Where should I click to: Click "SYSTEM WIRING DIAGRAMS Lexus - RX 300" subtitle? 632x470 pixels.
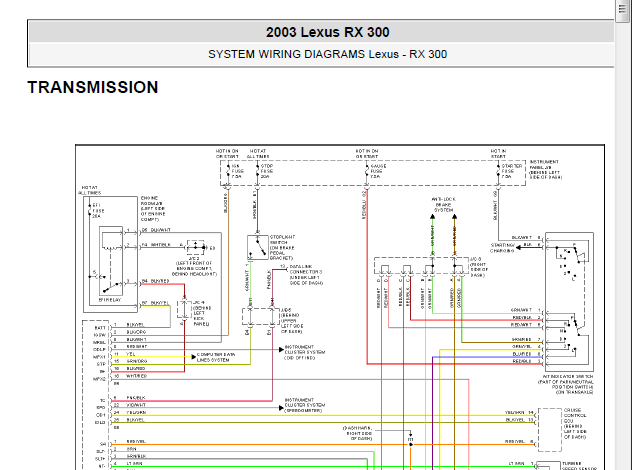(x=327, y=54)
